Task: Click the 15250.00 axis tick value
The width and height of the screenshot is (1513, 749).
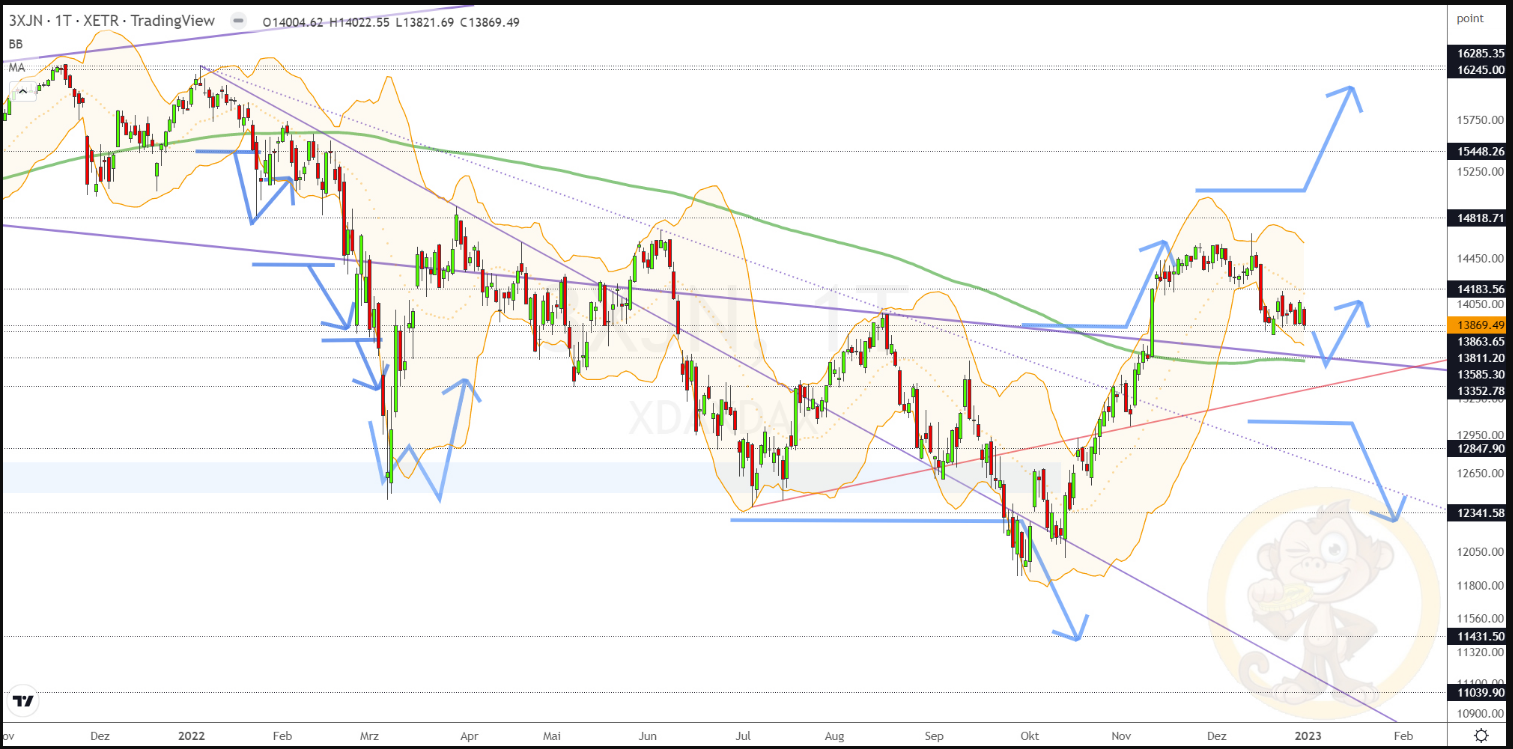Action: [1480, 172]
